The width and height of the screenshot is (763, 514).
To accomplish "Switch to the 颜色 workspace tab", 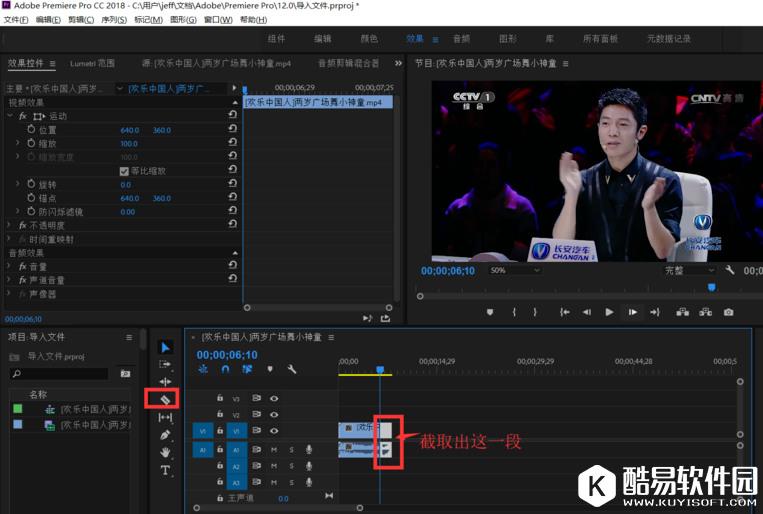I will point(369,39).
